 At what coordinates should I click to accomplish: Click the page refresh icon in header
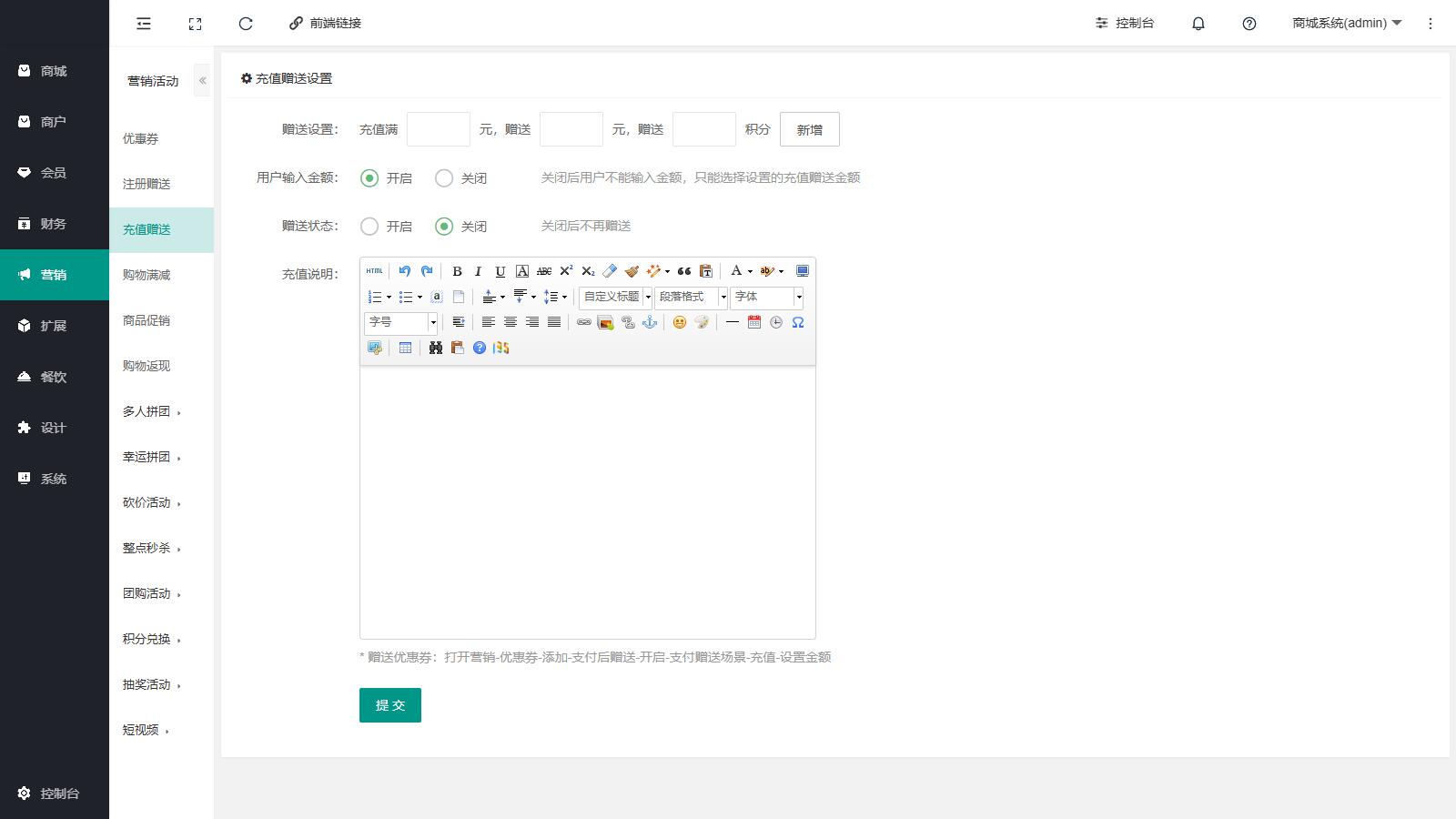[x=246, y=24]
